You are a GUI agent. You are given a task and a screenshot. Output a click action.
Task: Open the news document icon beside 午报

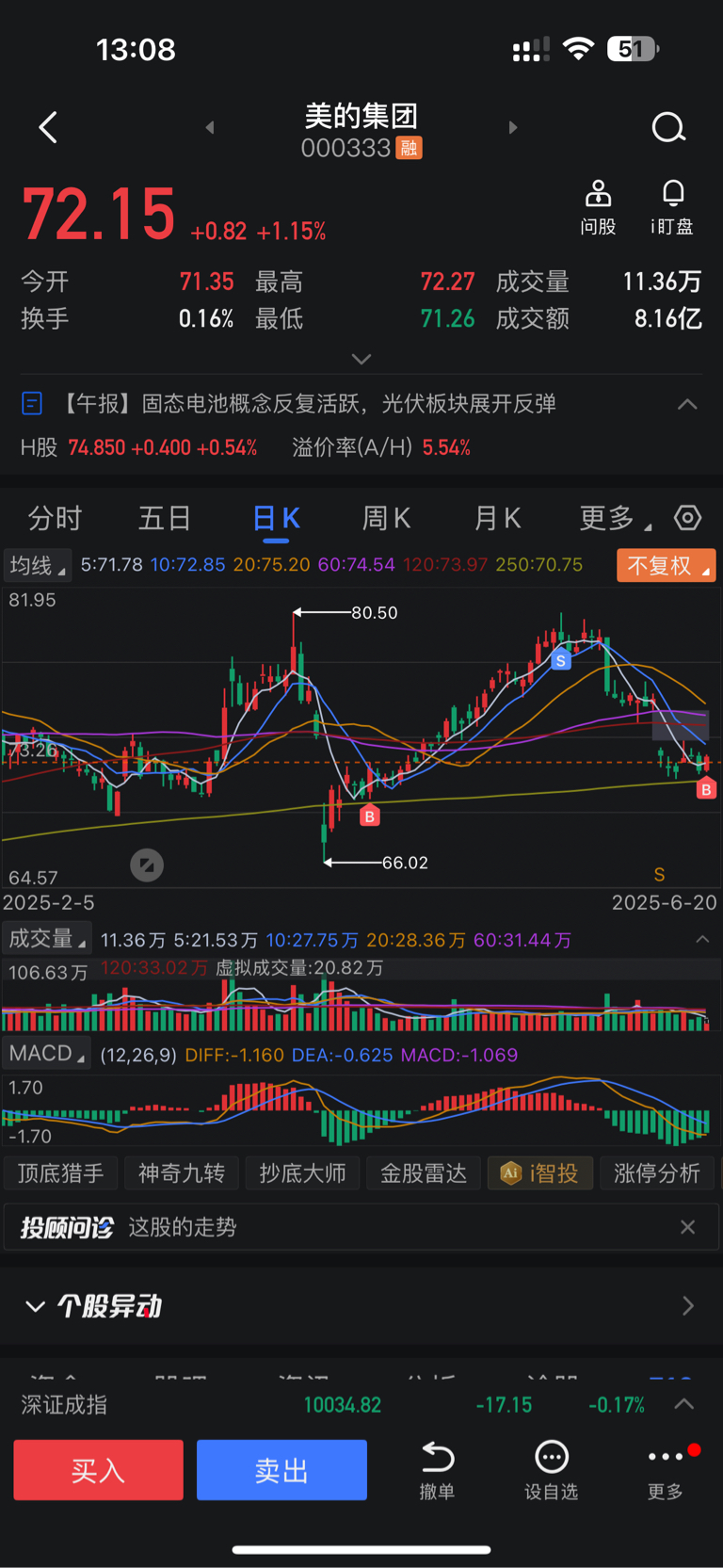(31, 404)
